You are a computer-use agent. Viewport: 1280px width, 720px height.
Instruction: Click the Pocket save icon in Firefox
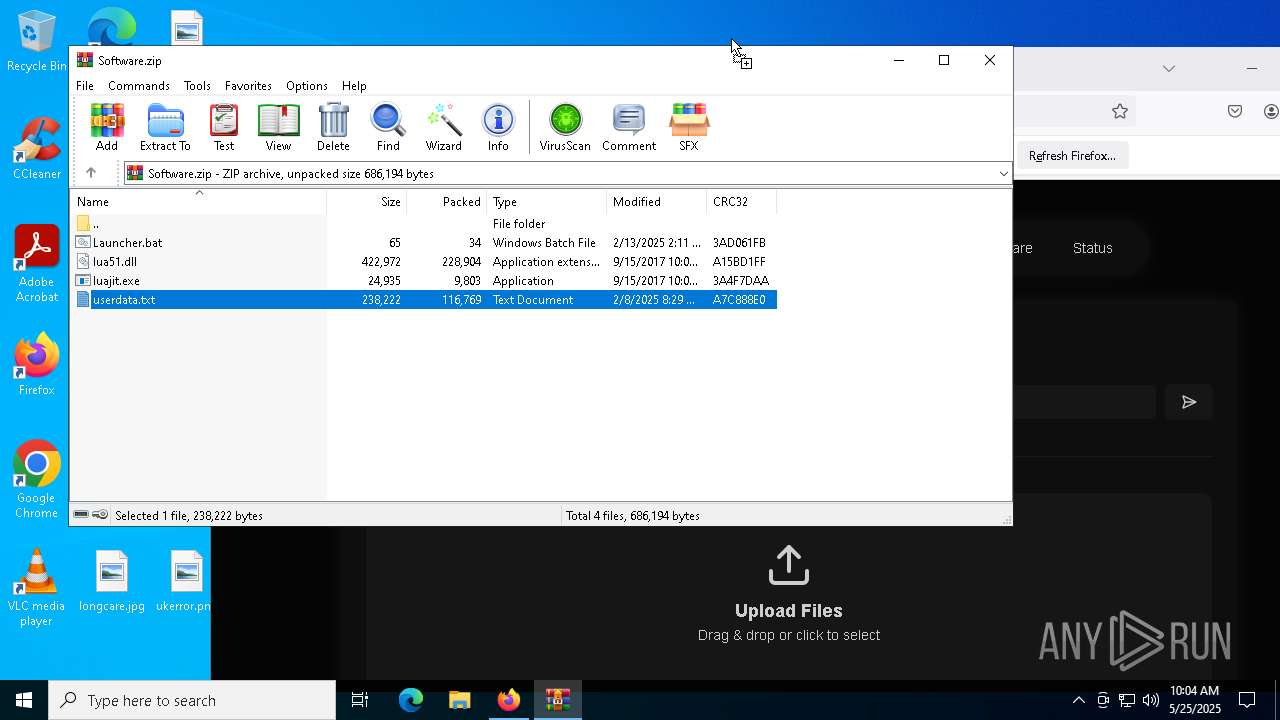[x=1235, y=111]
